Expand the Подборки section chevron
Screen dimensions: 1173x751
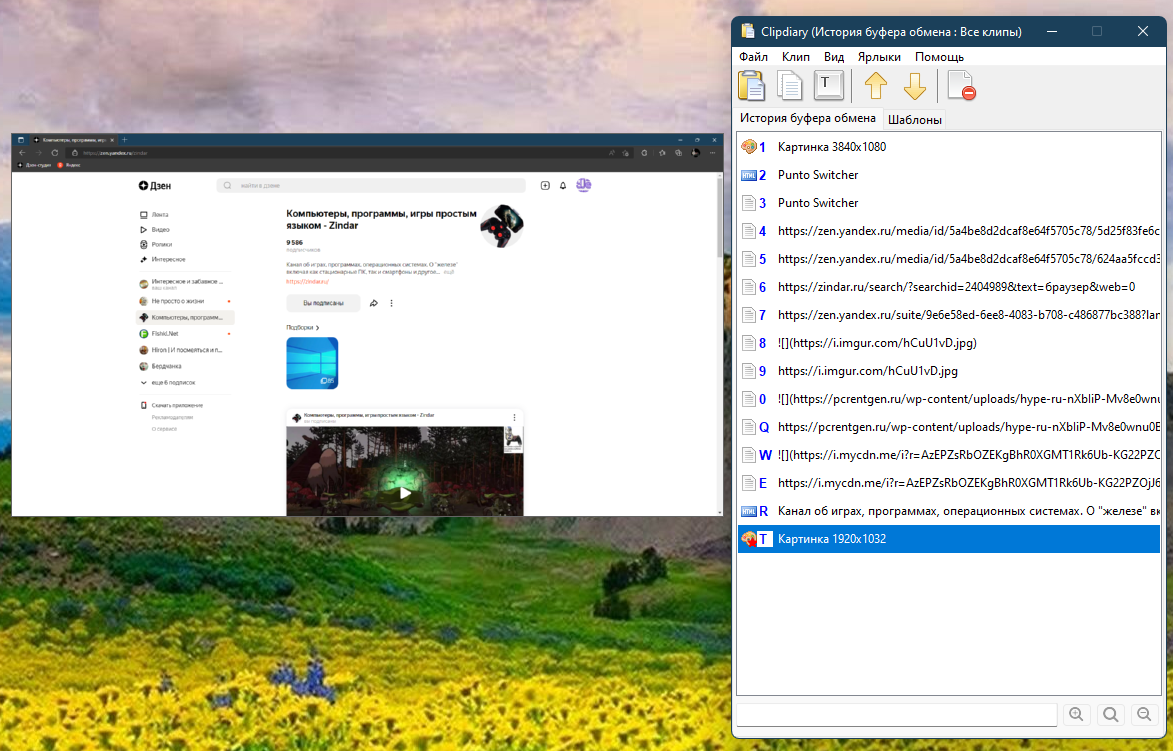pos(318,328)
